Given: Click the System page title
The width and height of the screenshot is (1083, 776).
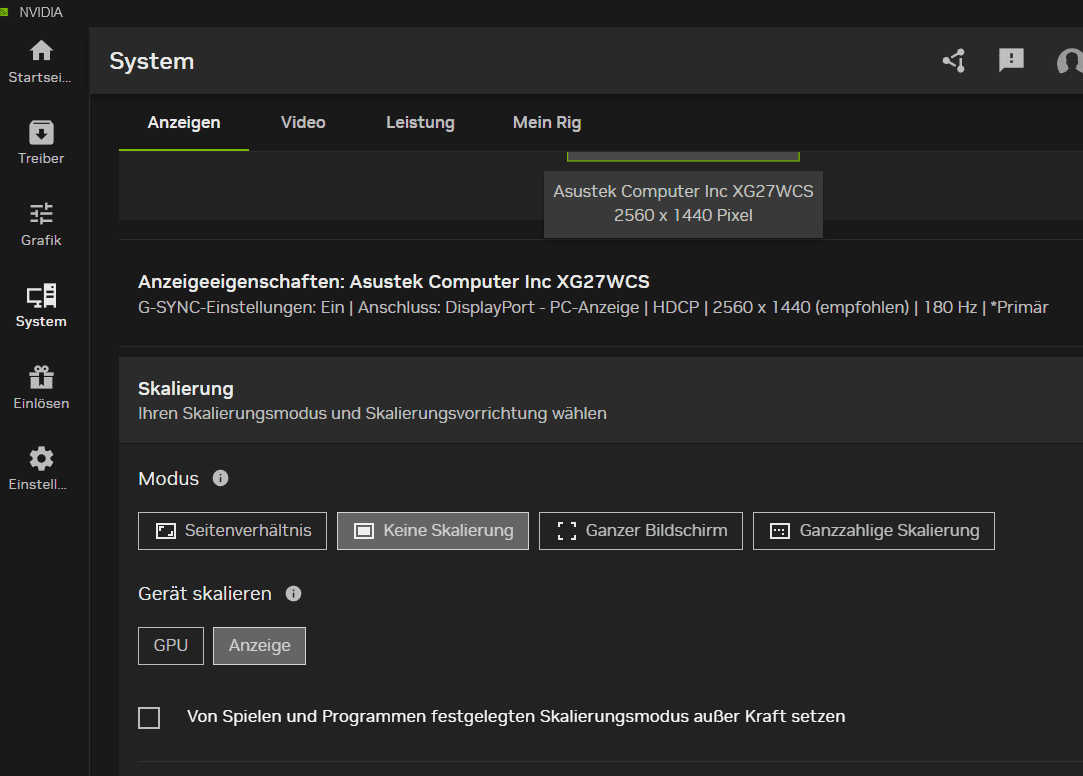Looking at the screenshot, I should 152,61.
